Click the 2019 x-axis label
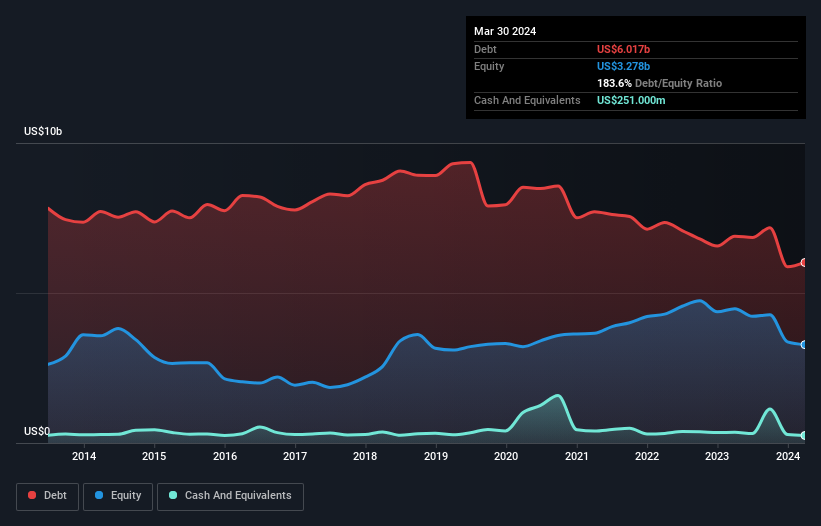821x526 pixels. point(436,456)
